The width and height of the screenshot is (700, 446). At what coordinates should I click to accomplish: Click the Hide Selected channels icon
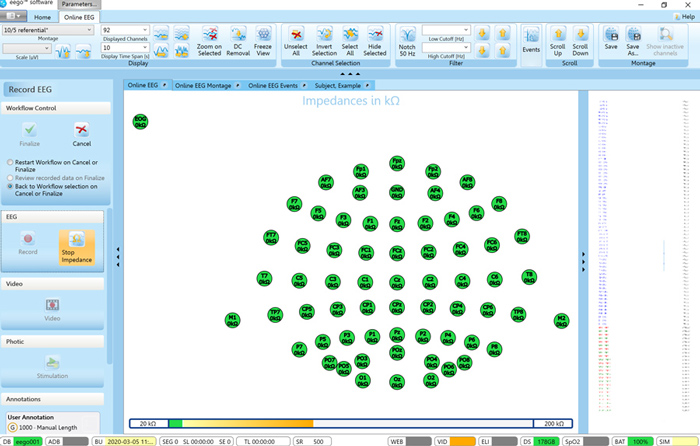coord(374,40)
